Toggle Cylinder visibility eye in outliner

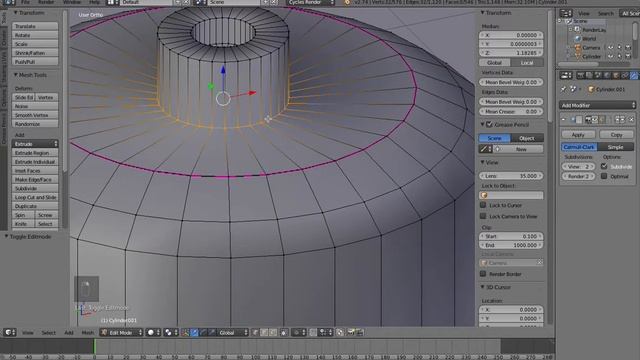pyautogui.click(x=611, y=56)
